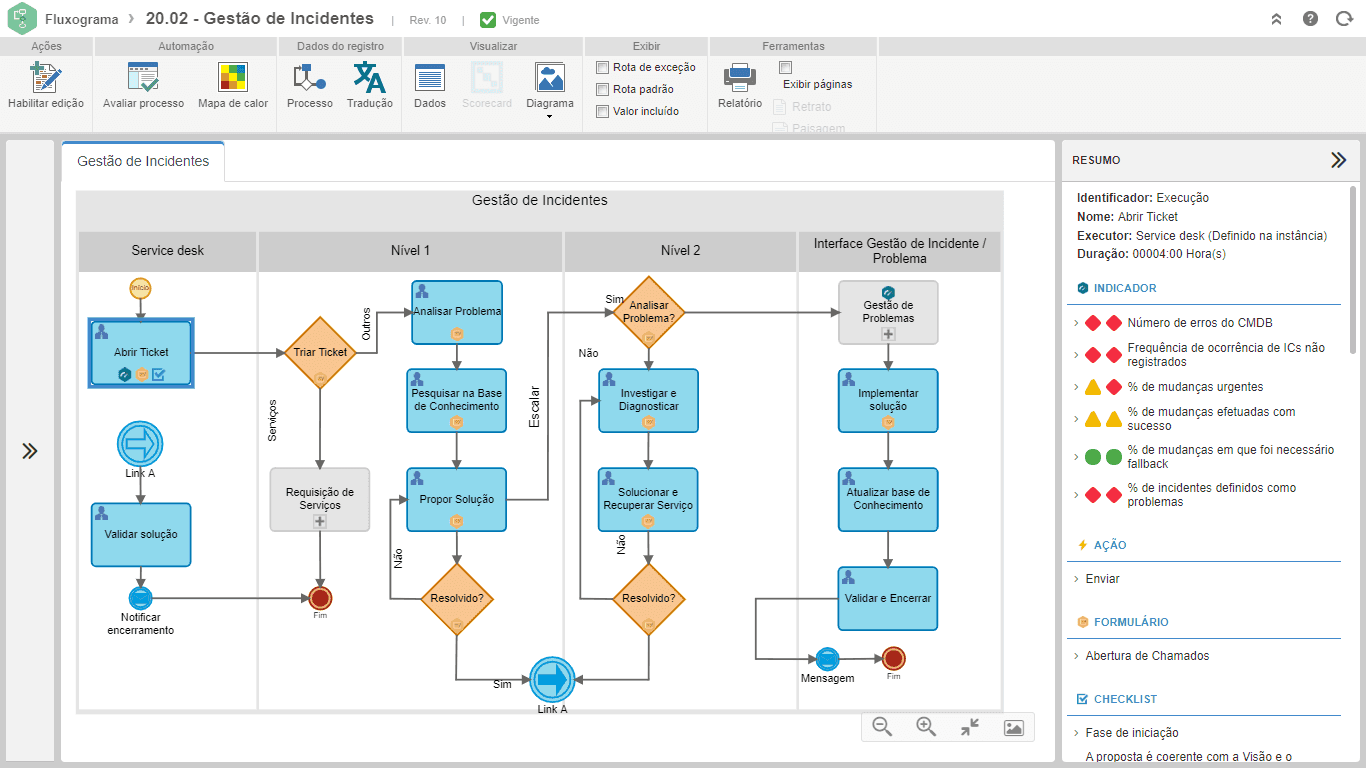Select the Gestão de Incidentes tab
Viewport: 1366px width, 768px height.
click(x=143, y=161)
